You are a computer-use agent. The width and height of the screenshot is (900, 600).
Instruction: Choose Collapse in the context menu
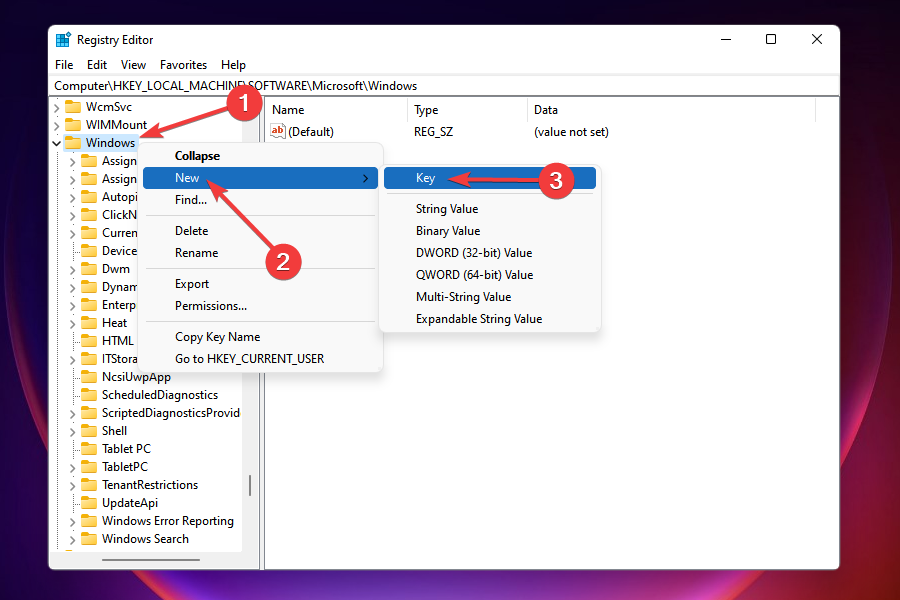pyautogui.click(x=260, y=156)
